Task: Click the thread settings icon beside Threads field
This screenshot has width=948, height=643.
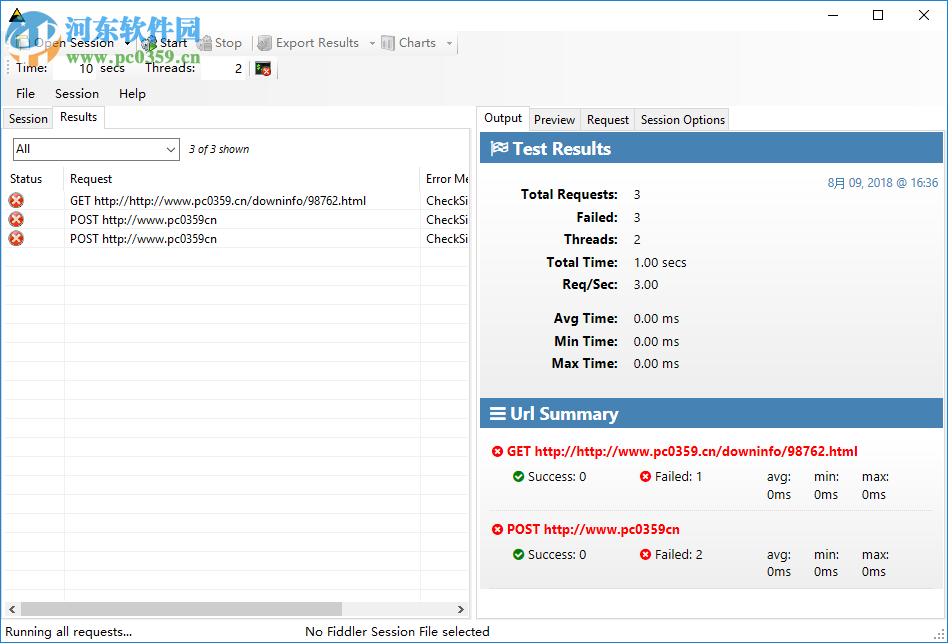Action: tap(264, 68)
